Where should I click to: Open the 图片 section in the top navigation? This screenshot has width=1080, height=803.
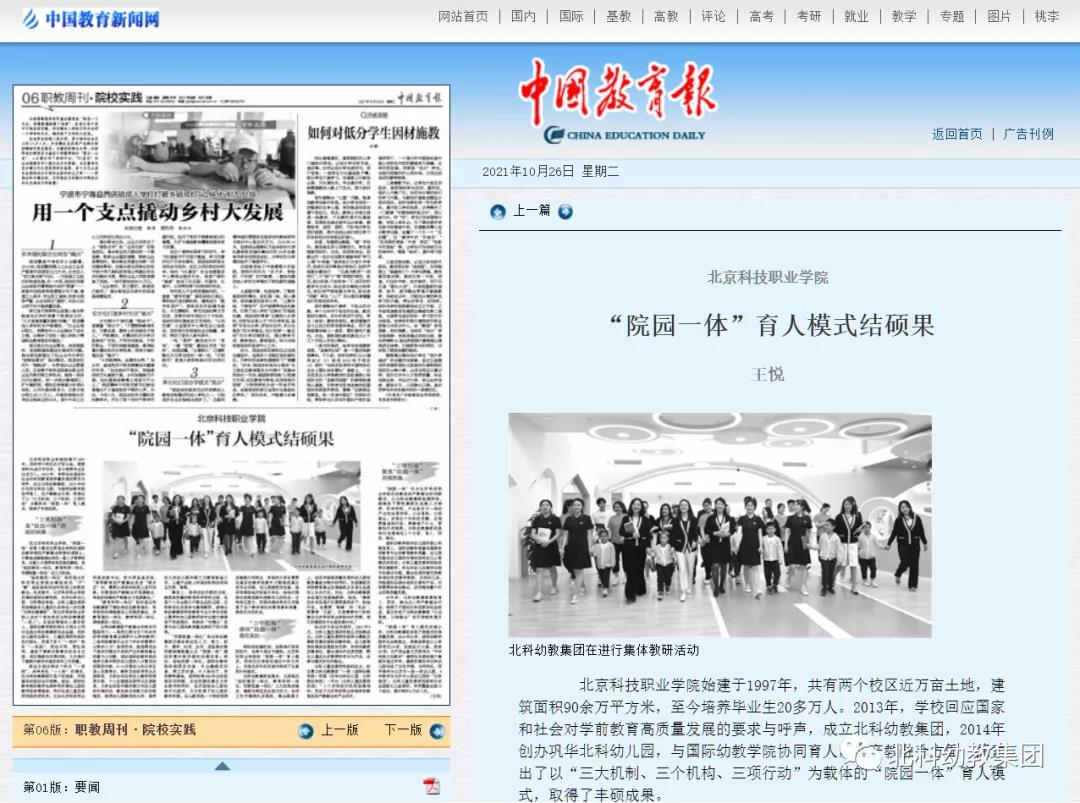tap(999, 17)
